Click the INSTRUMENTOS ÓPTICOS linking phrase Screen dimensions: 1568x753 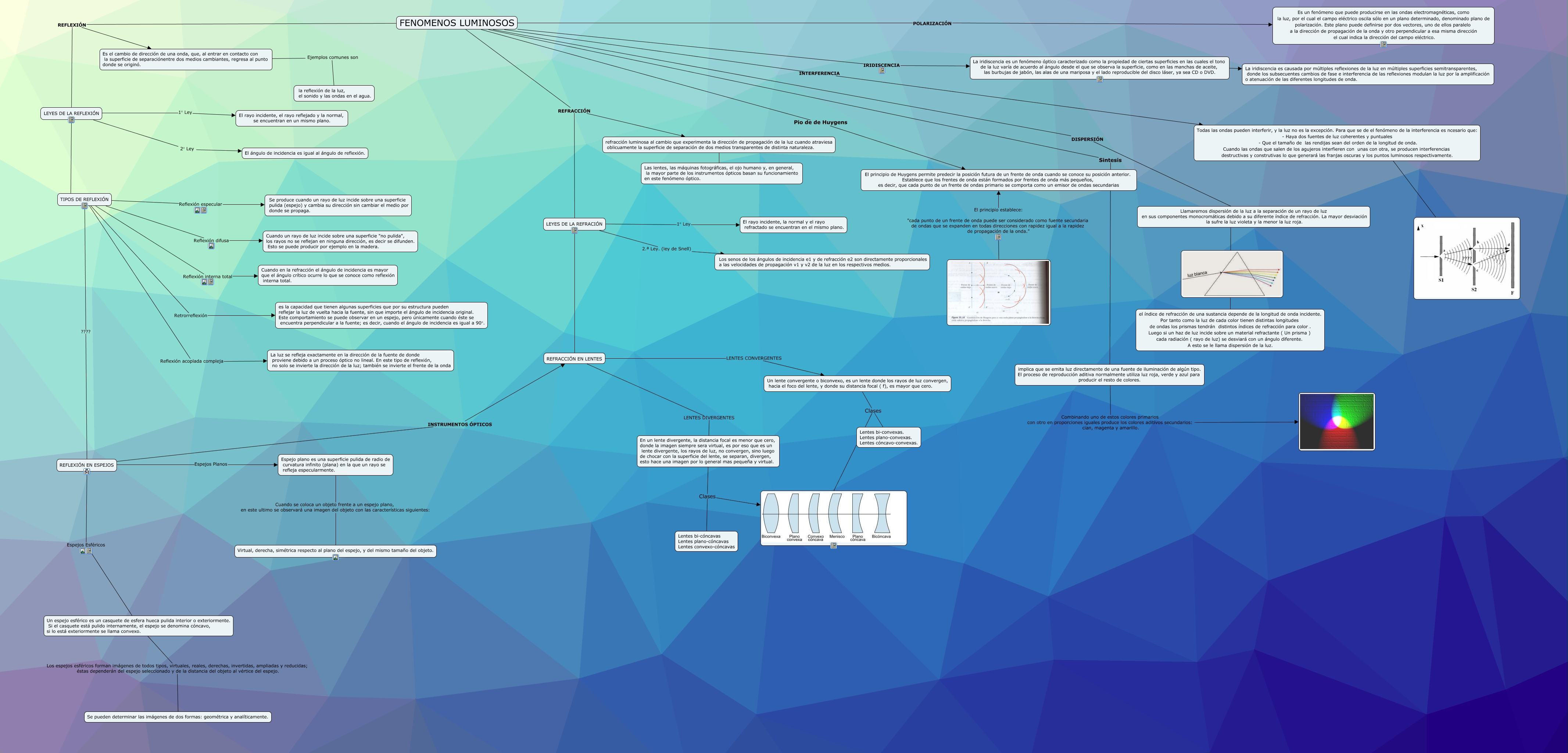(459, 424)
